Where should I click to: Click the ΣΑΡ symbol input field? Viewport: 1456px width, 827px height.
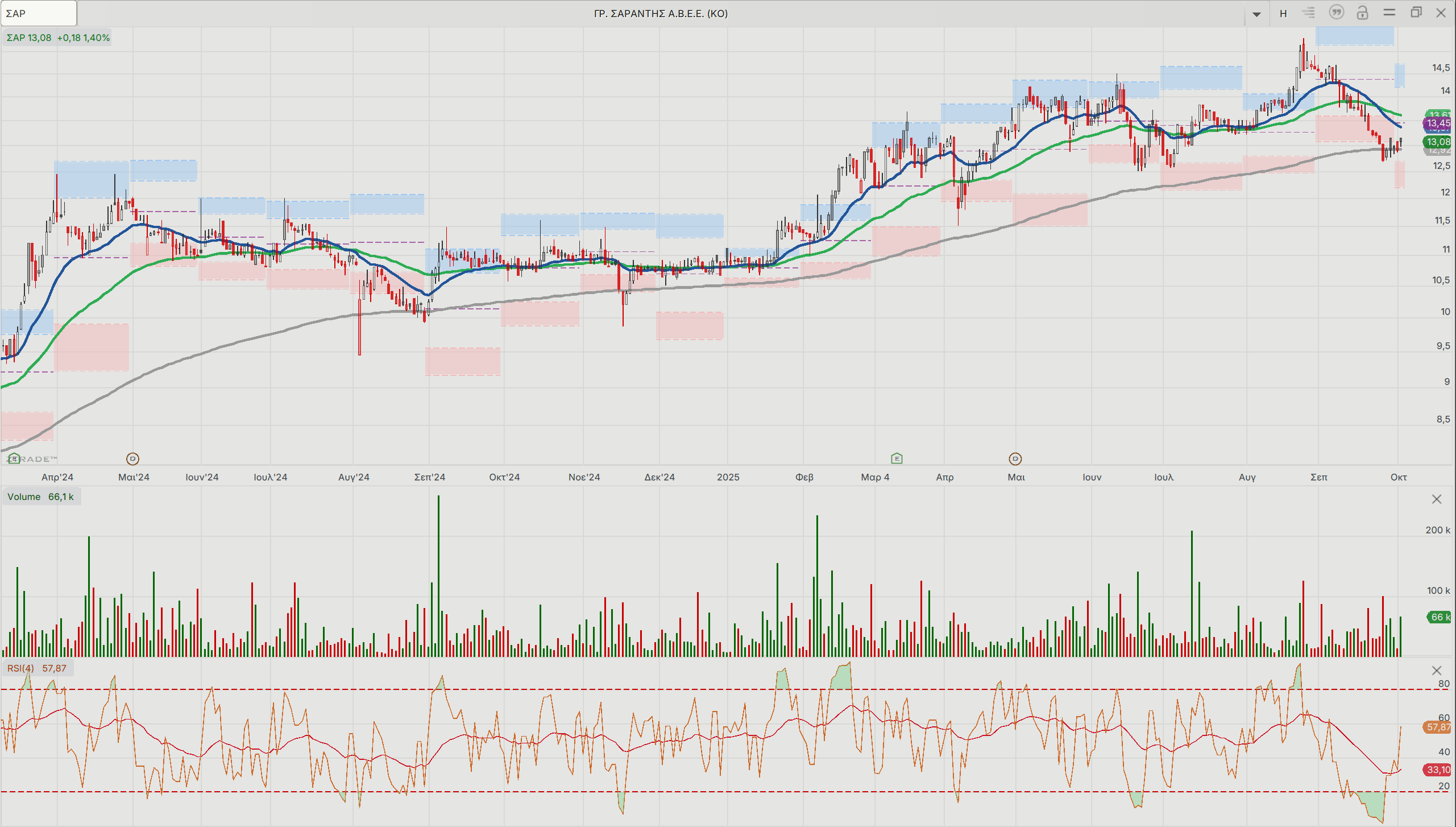[x=39, y=13]
